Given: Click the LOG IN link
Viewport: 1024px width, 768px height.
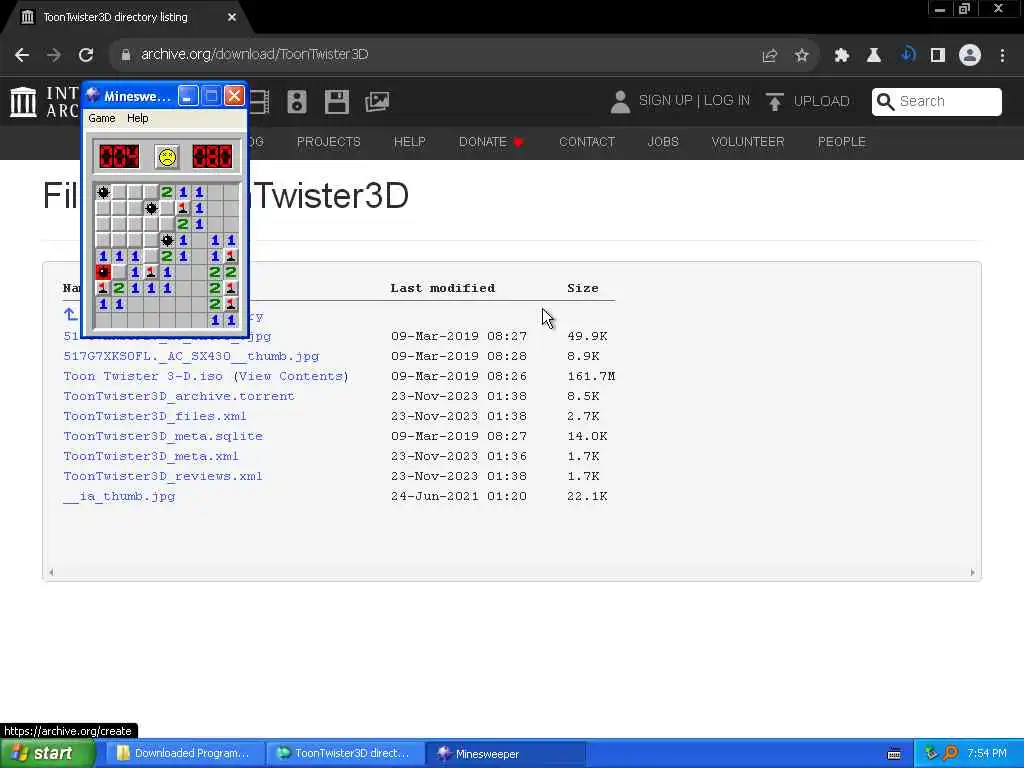Looking at the screenshot, I should [727, 101].
